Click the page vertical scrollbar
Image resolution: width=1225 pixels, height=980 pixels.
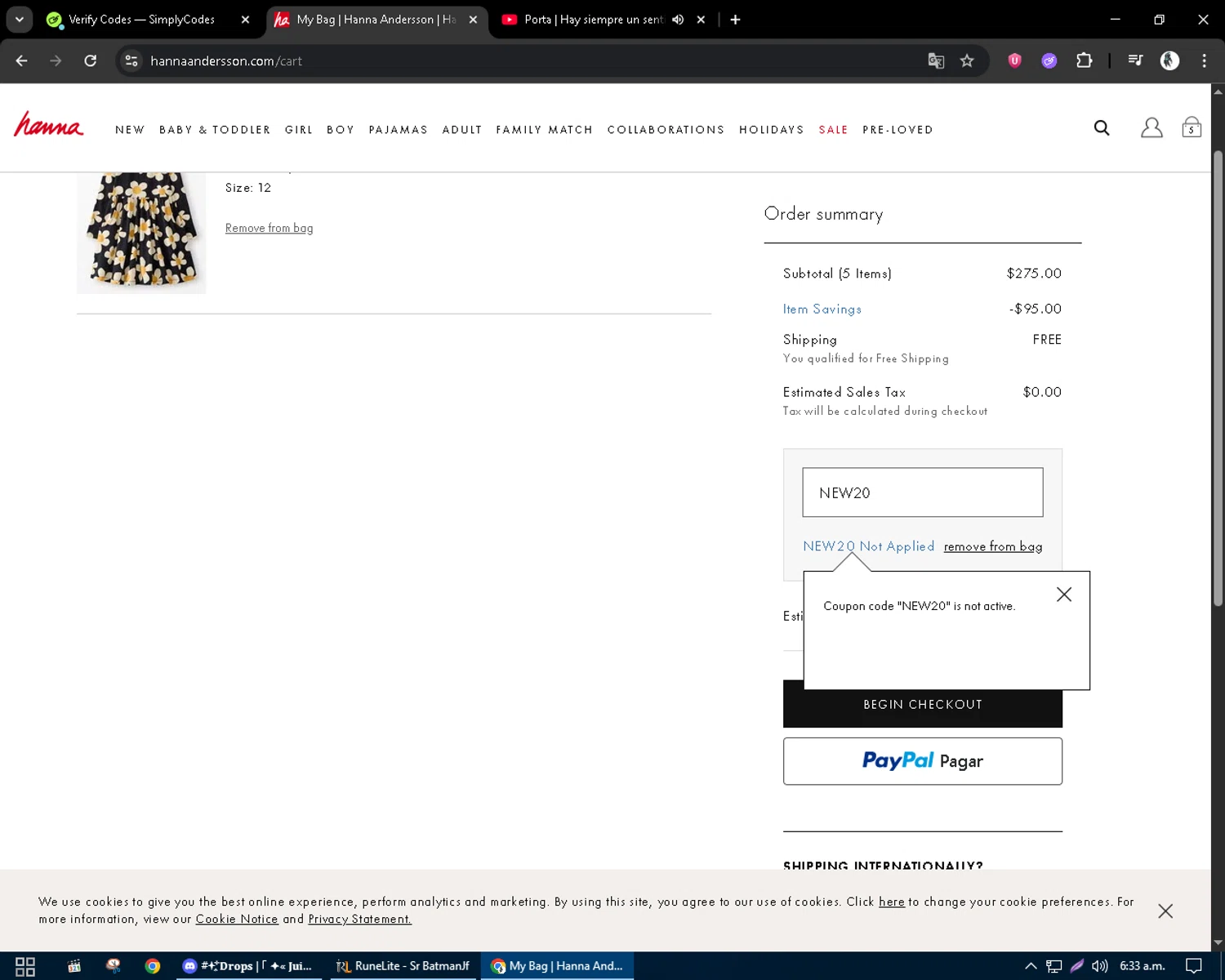[x=1218, y=378]
